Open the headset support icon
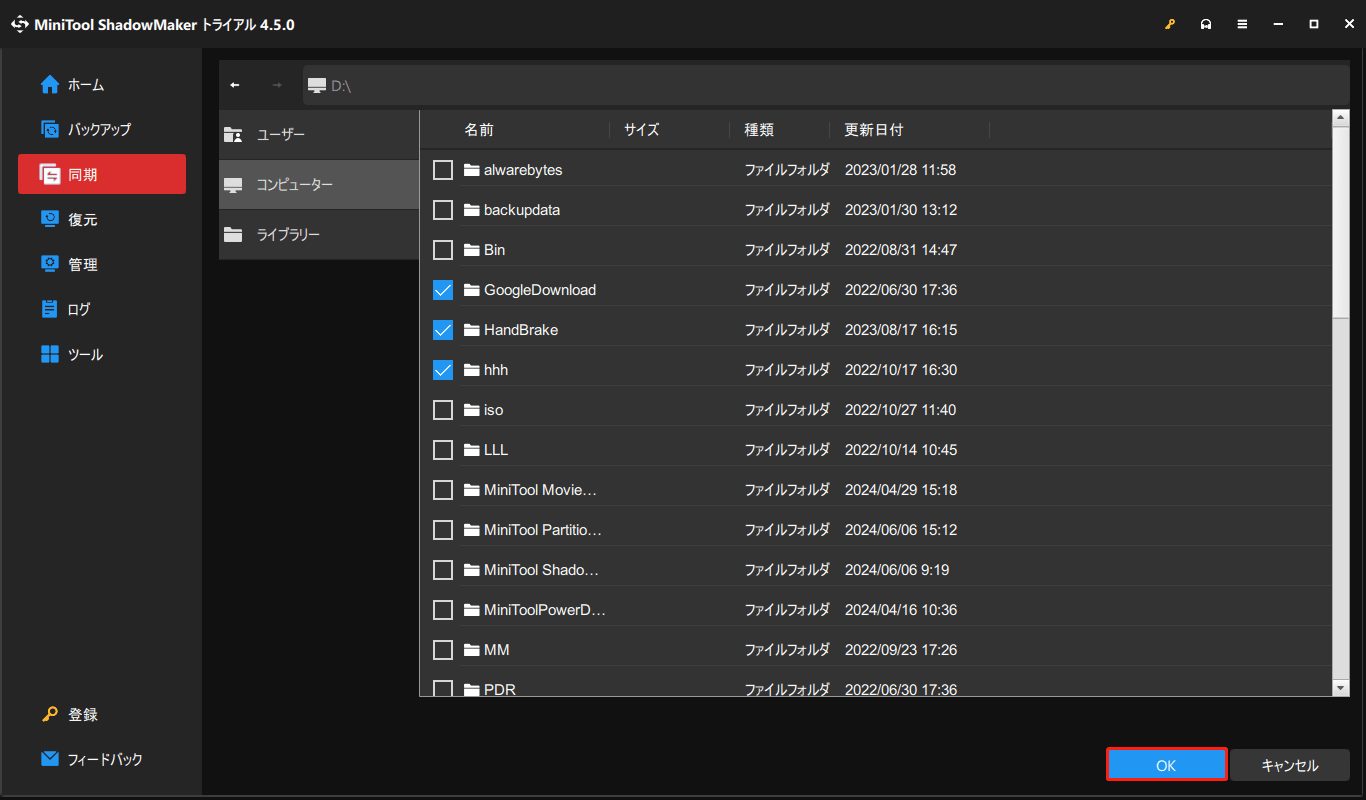 click(1206, 24)
